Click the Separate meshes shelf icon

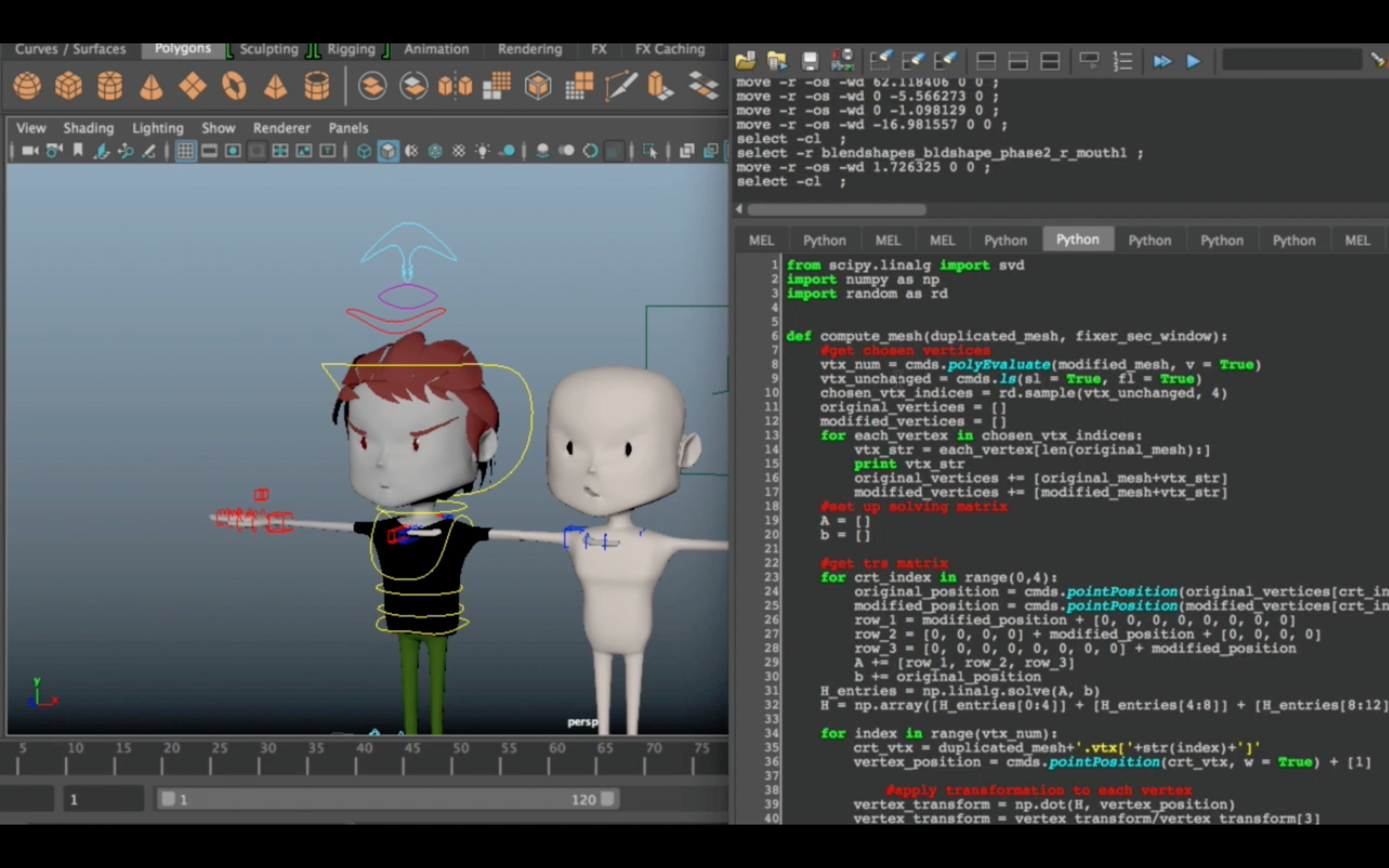tap(413, 86)
